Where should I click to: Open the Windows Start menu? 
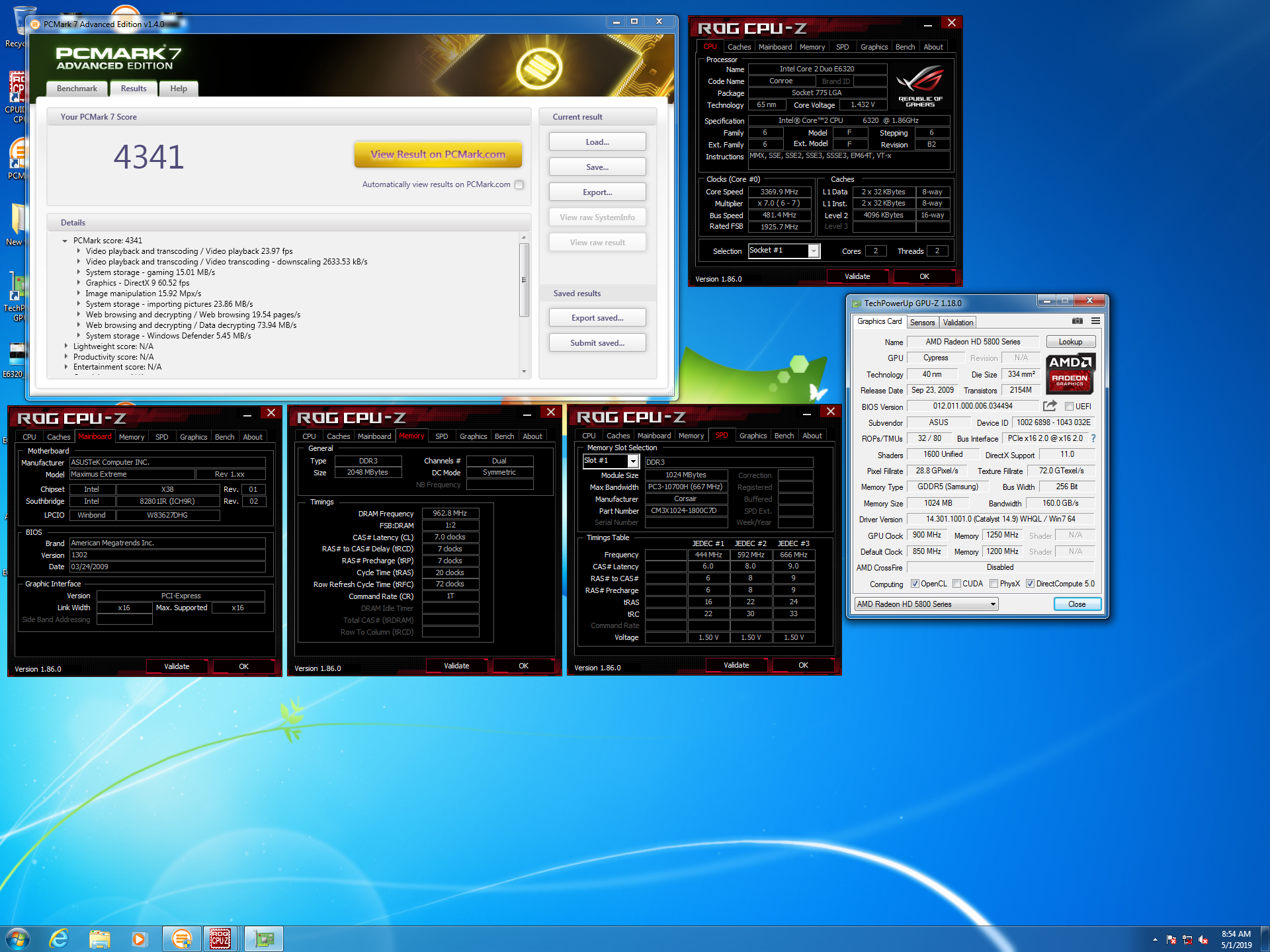pyautogui.click(x=18, y=938)
